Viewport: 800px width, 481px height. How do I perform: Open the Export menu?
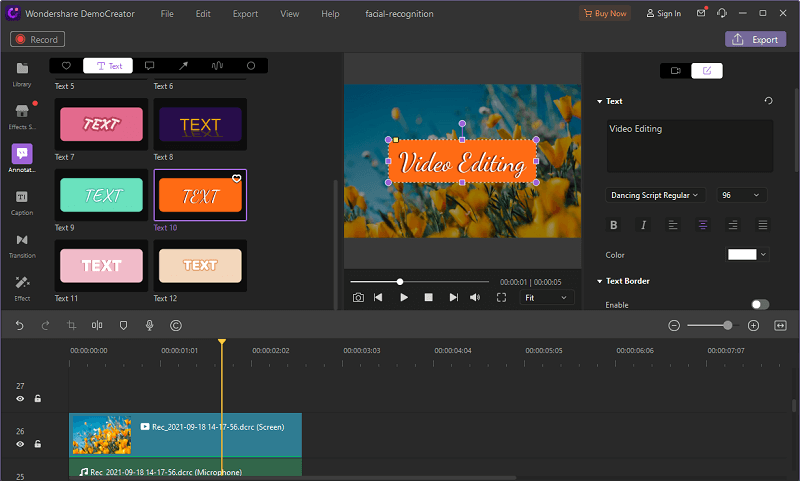pos(244,14)
